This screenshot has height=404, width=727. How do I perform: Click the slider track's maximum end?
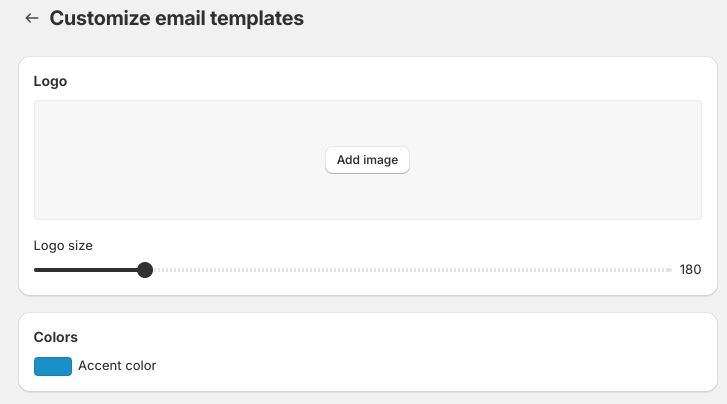coord(671,270)
